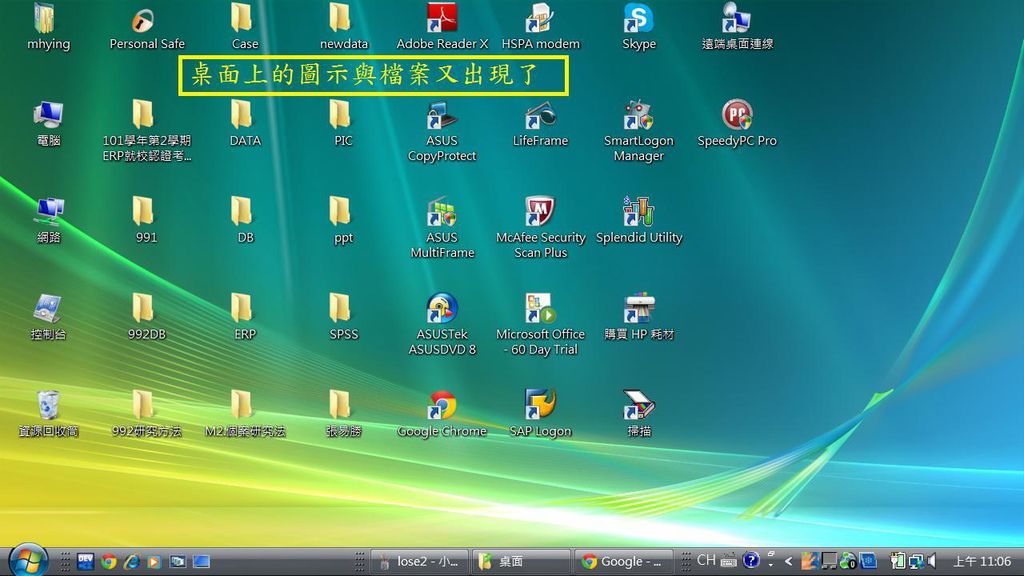Open the volume speaker tray icon

tap(931, 561)
